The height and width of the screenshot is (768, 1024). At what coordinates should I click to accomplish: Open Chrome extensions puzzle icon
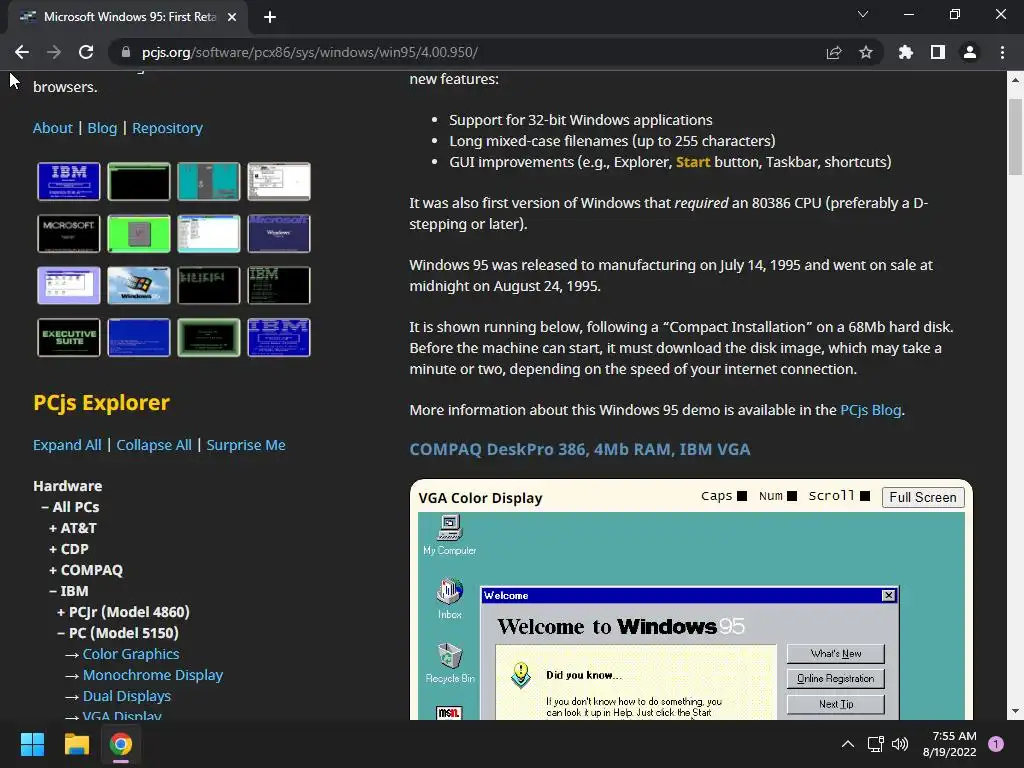pos(906,52)
